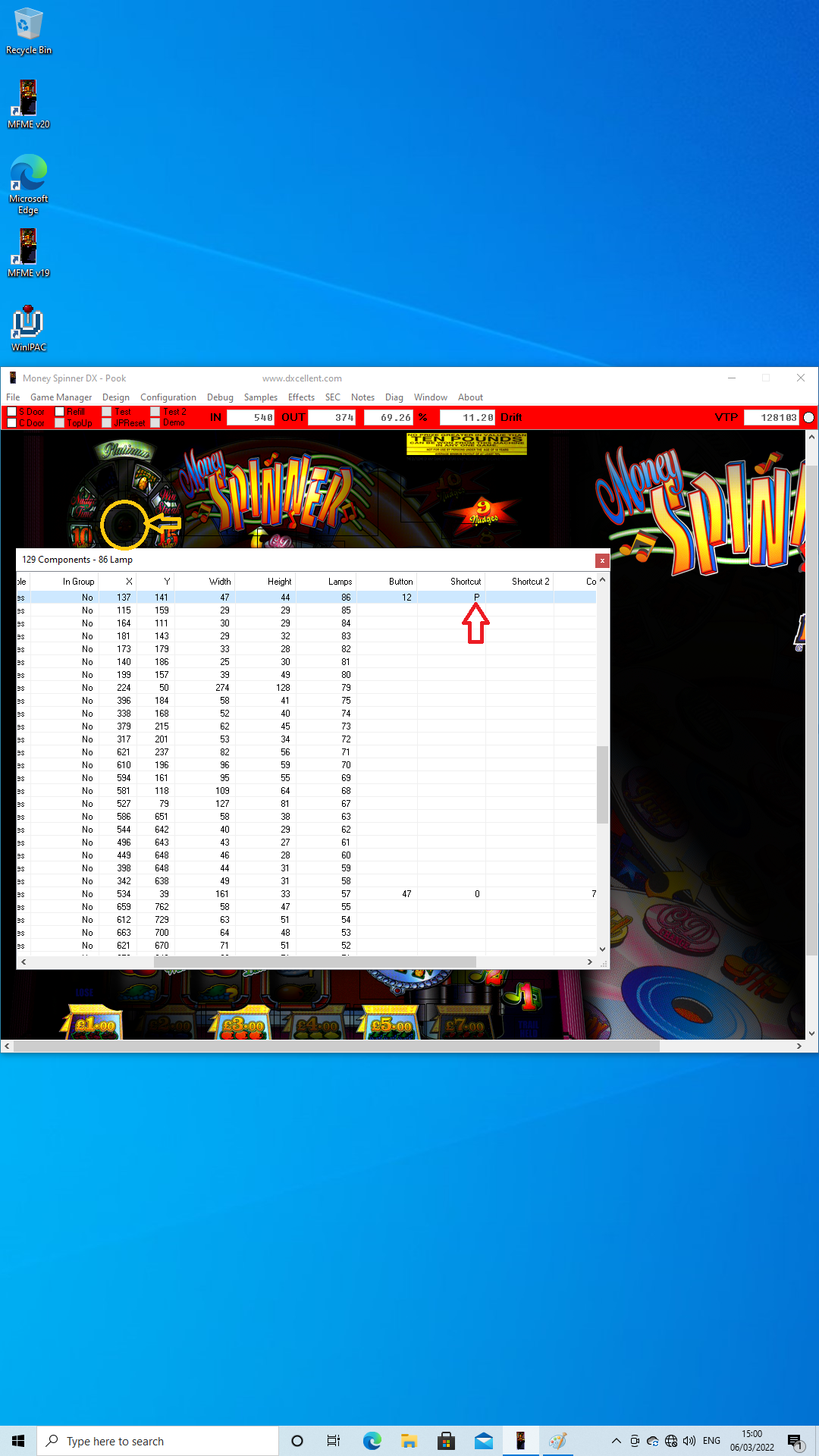Open File Explorer from the taskbar

pyautogui.click(x=409, y=1441)
